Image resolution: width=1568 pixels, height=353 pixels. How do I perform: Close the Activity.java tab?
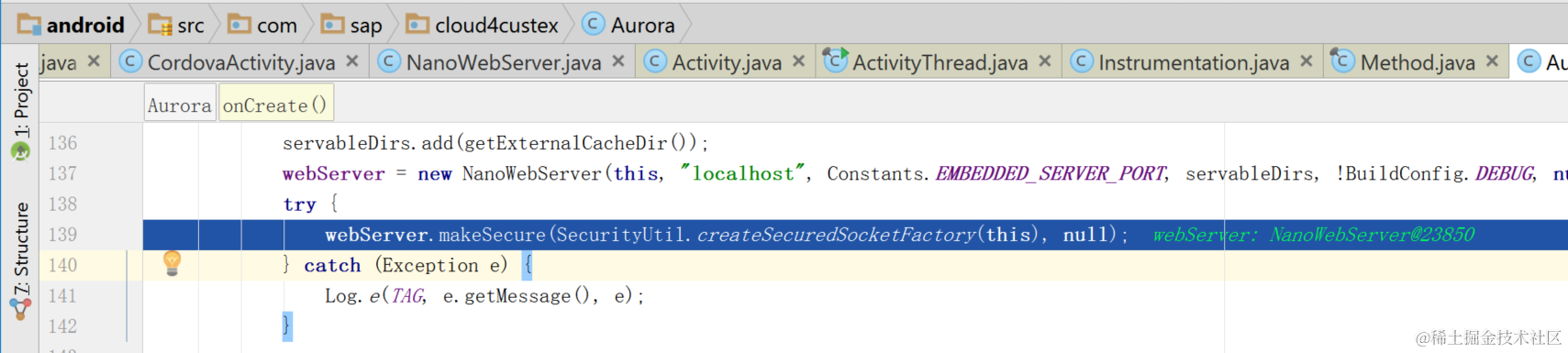click(798, 61)
